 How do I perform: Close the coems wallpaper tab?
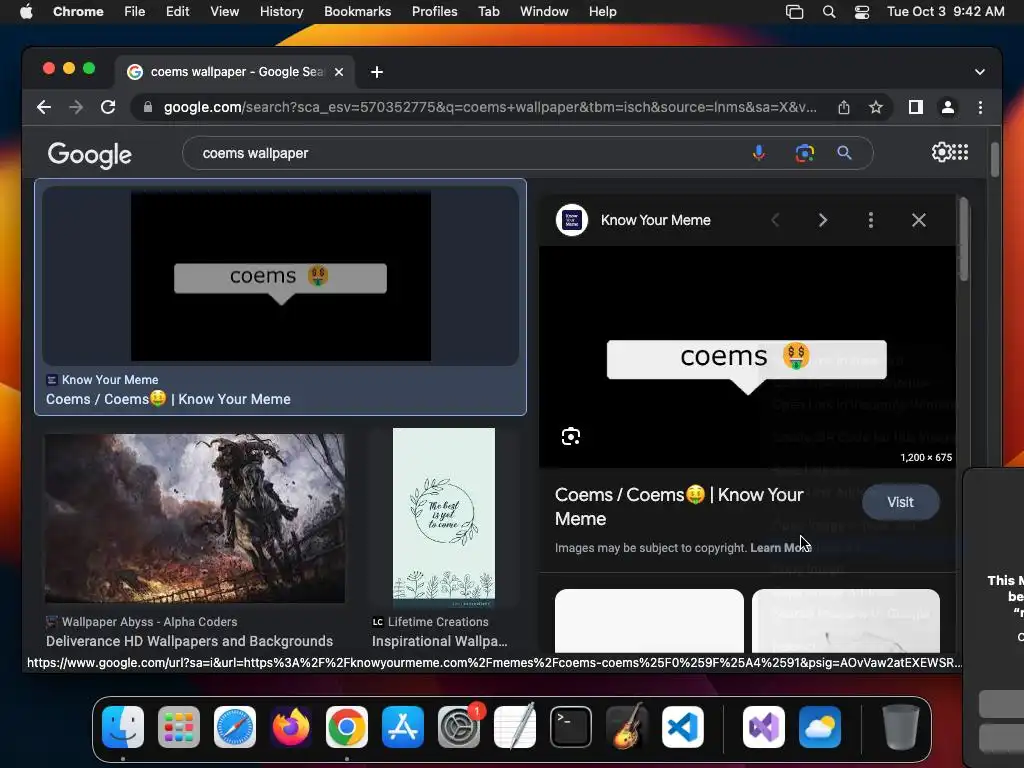point(339,72)
